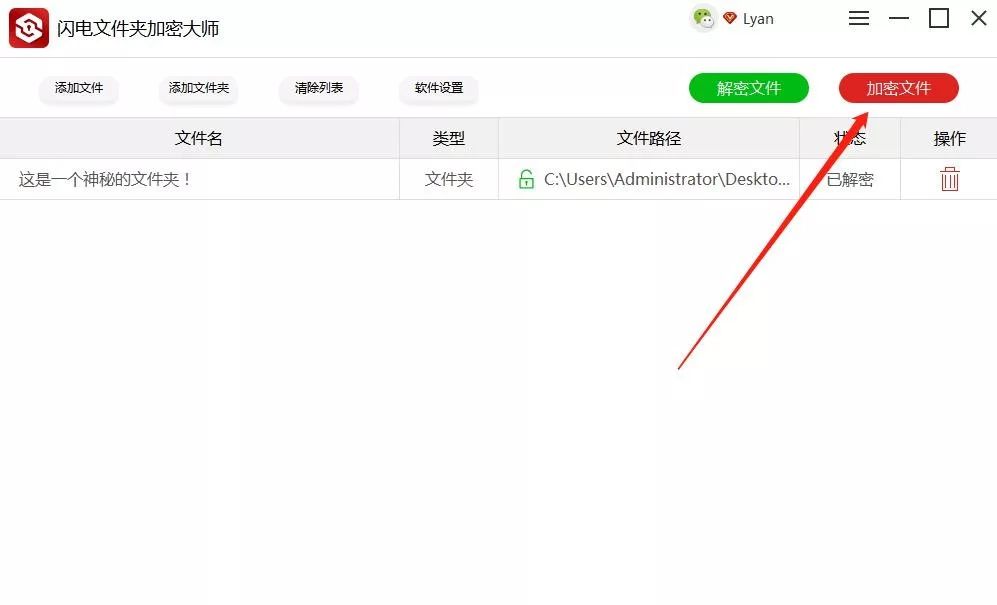
Task: Click the green 解密文件 button
Action: point(748,88)
